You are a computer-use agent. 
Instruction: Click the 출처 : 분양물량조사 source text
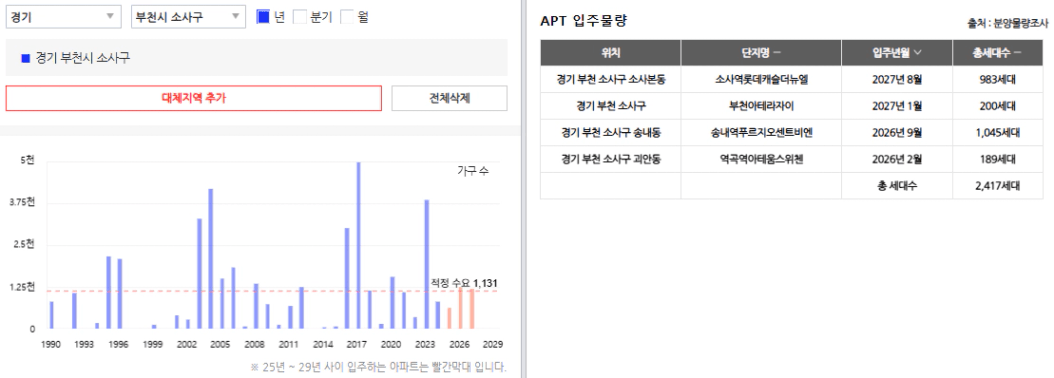(x=1008, y=24)
